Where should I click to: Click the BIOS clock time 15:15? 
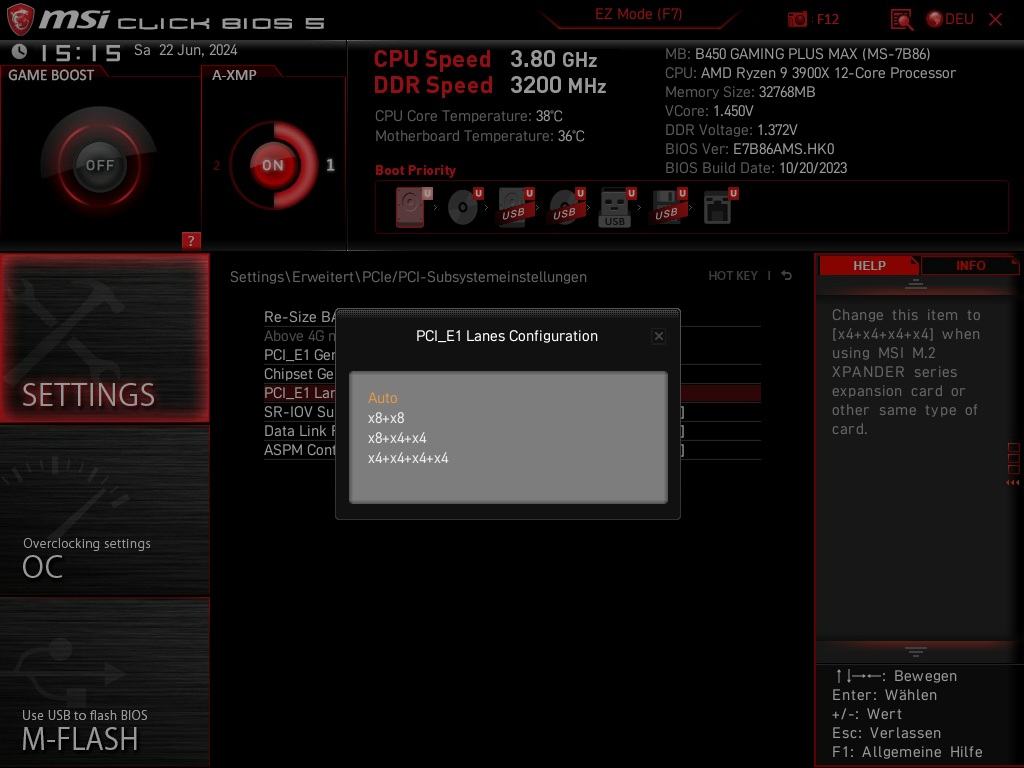pyautogui.click(x=80, y=52)
